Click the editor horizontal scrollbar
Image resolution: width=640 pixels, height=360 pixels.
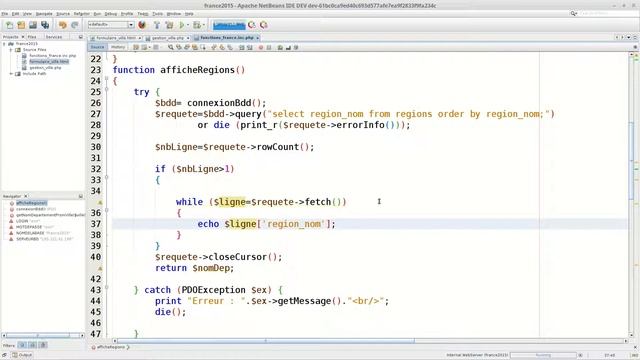265,340
